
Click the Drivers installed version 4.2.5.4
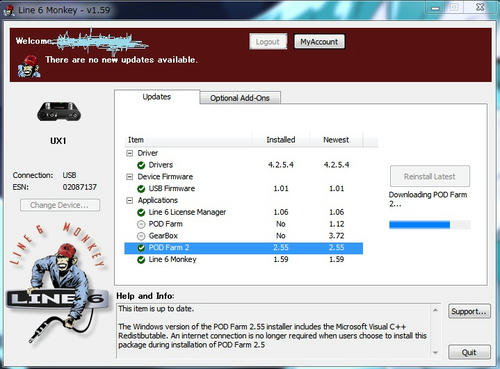click(281, 165)
